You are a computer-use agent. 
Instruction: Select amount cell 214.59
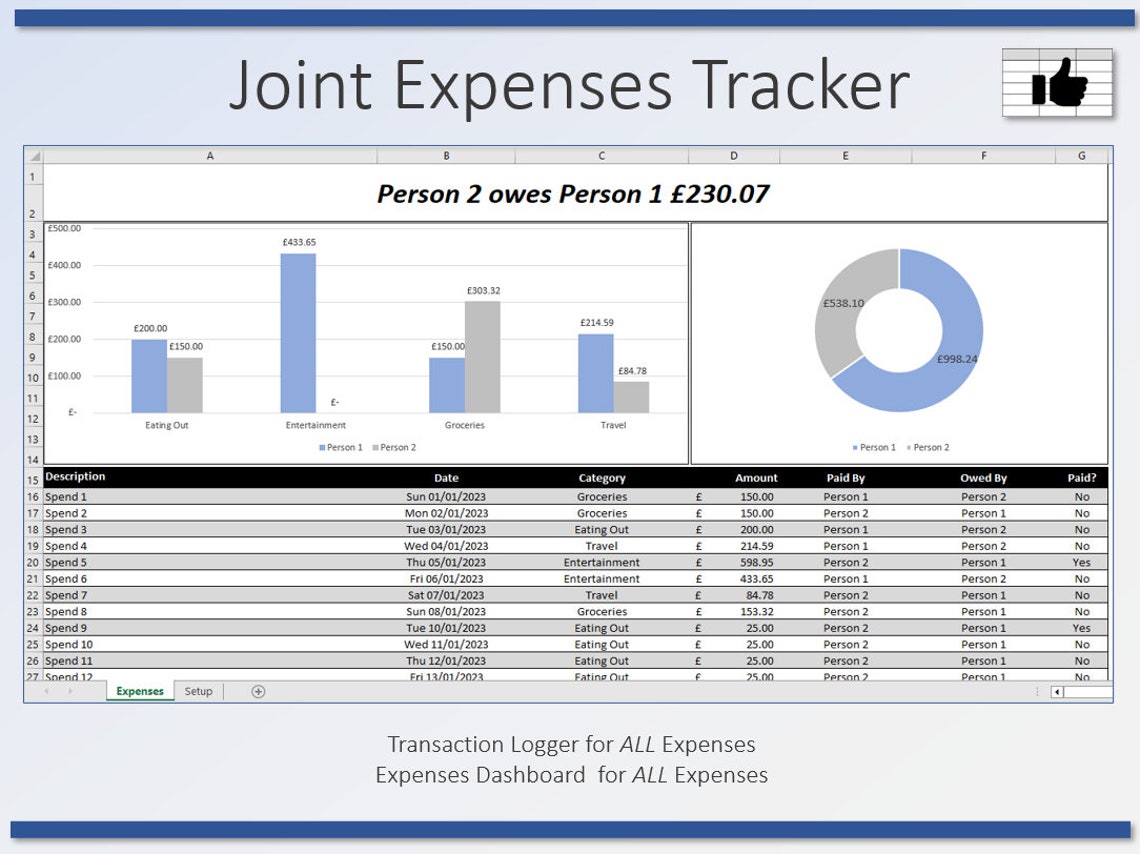point(734,547)
